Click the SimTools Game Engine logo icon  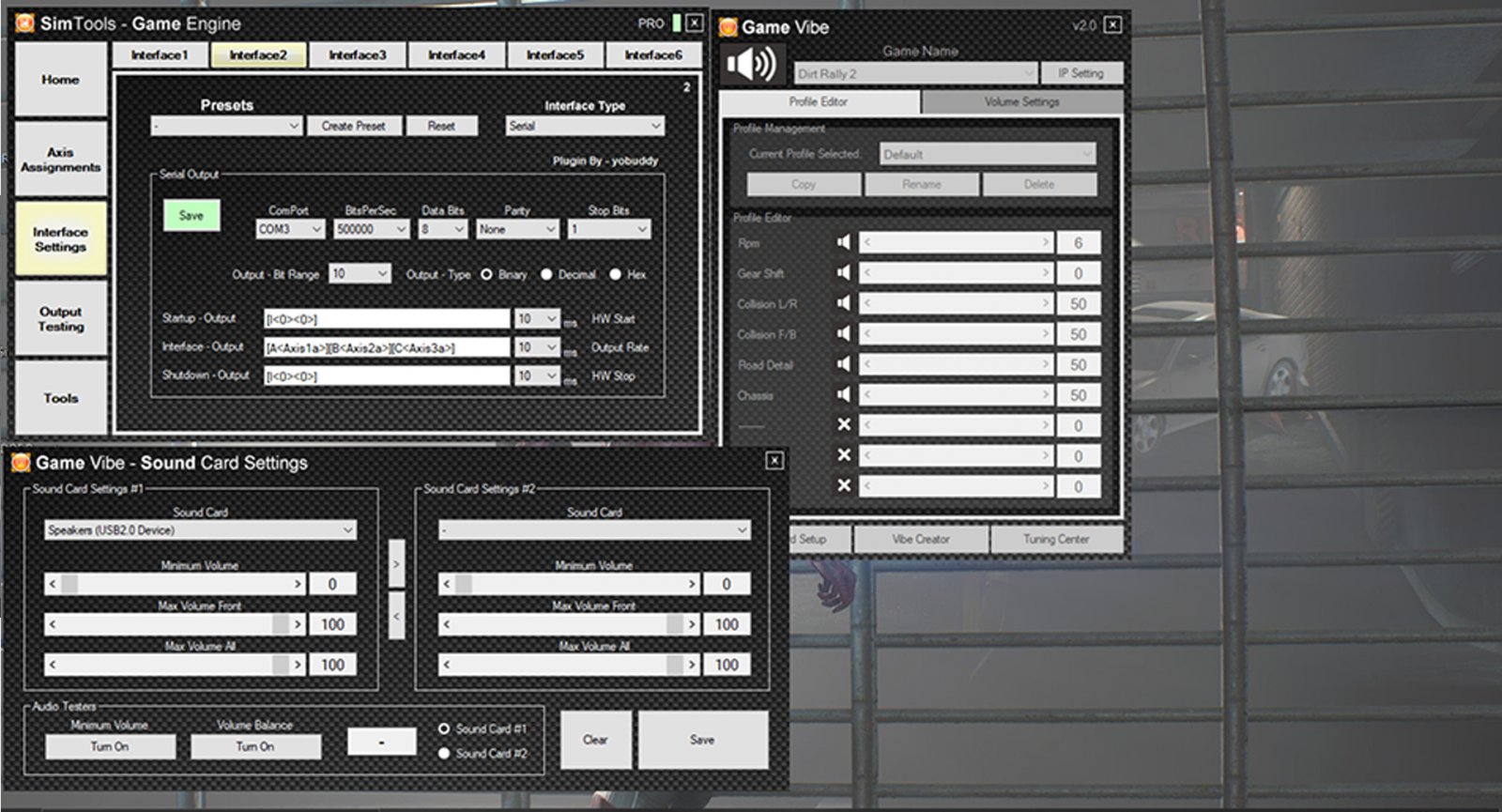24,23
